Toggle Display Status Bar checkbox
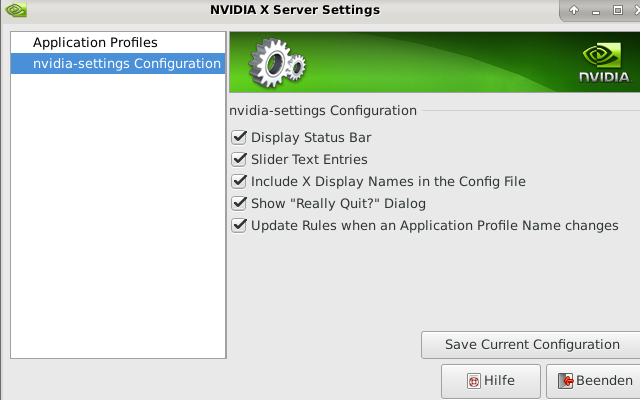The height and width of the screenshot is (400, 640). 239,138
